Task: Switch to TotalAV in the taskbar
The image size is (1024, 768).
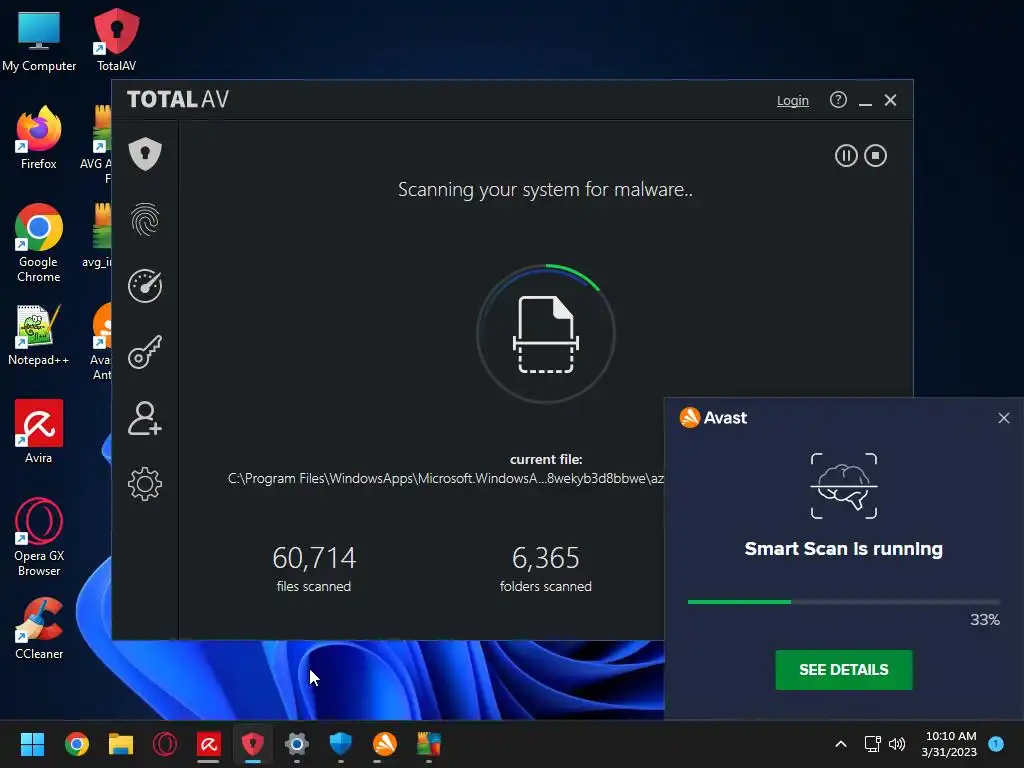Action: pyautogui.click(x=253, y=744)
